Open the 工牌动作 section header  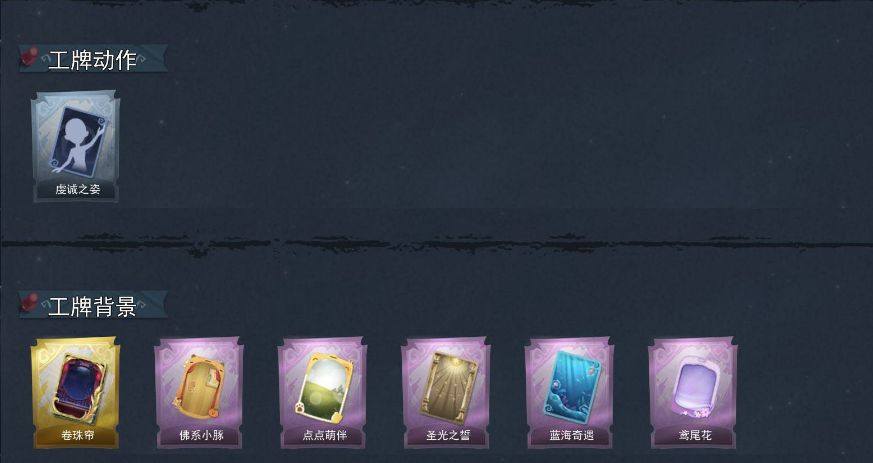[92, 60]
